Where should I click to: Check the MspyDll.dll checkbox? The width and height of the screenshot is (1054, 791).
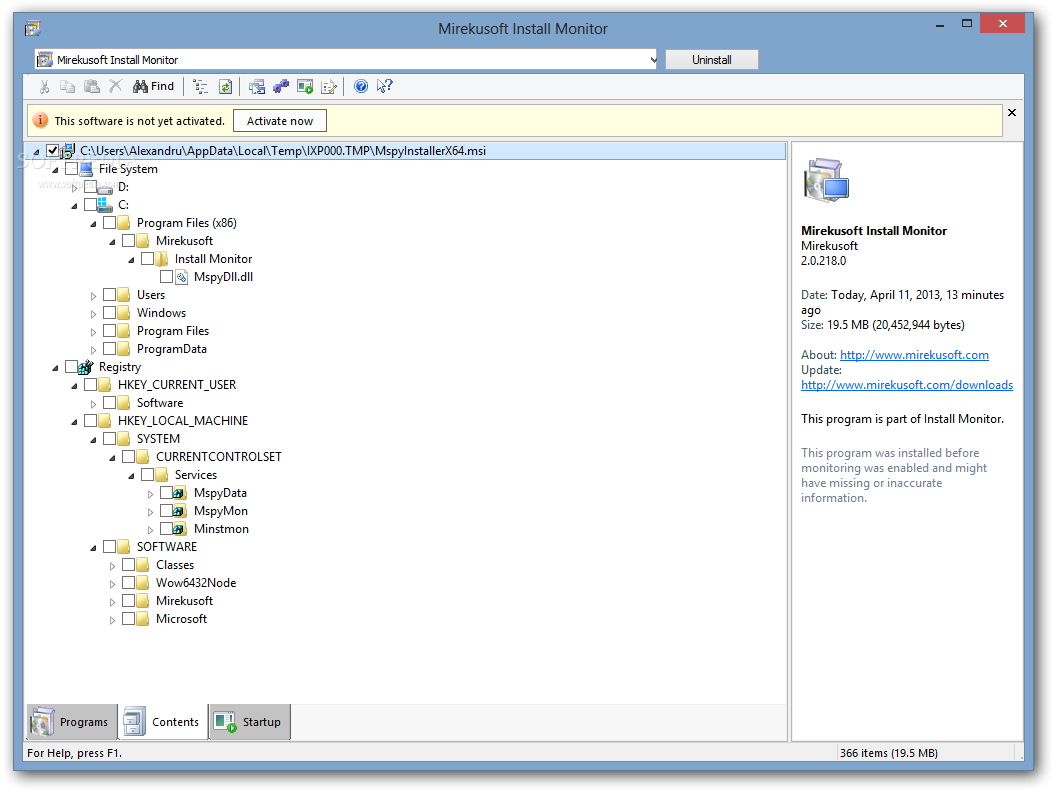166,277
